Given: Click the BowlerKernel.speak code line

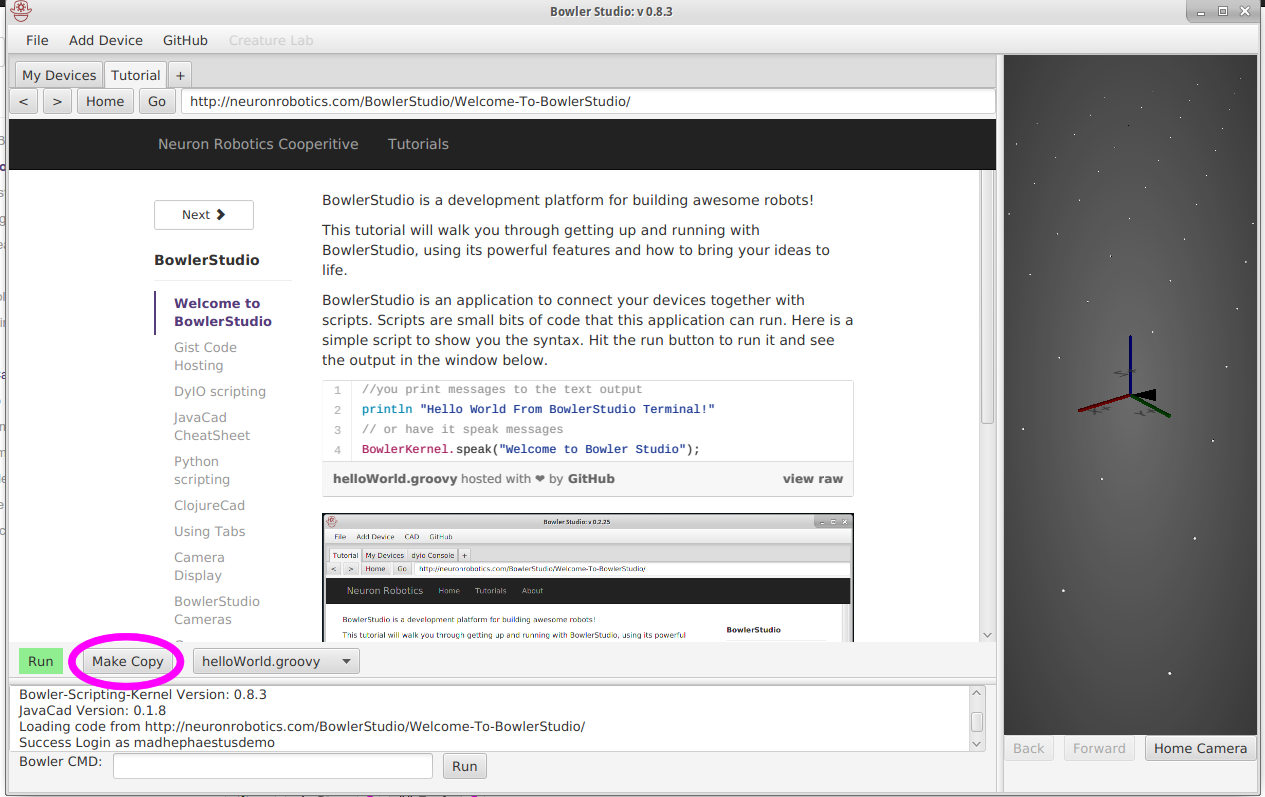Looking at the screenshot, I should [x=531, y=449].
